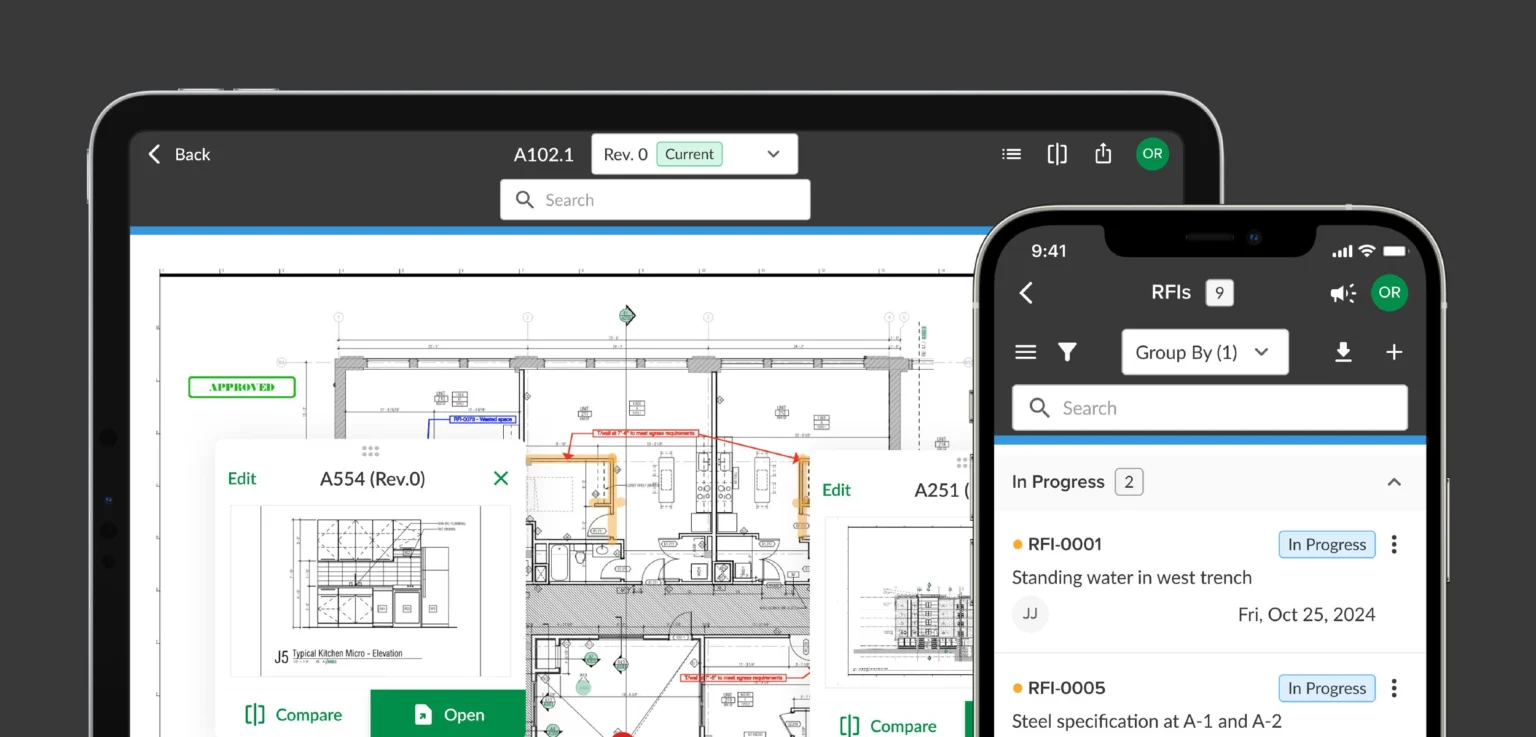The height and width of the screenshot is (737, 1536).
Task: Expand the Group By (1) dropdown
Action: [x=1205, y=352]
